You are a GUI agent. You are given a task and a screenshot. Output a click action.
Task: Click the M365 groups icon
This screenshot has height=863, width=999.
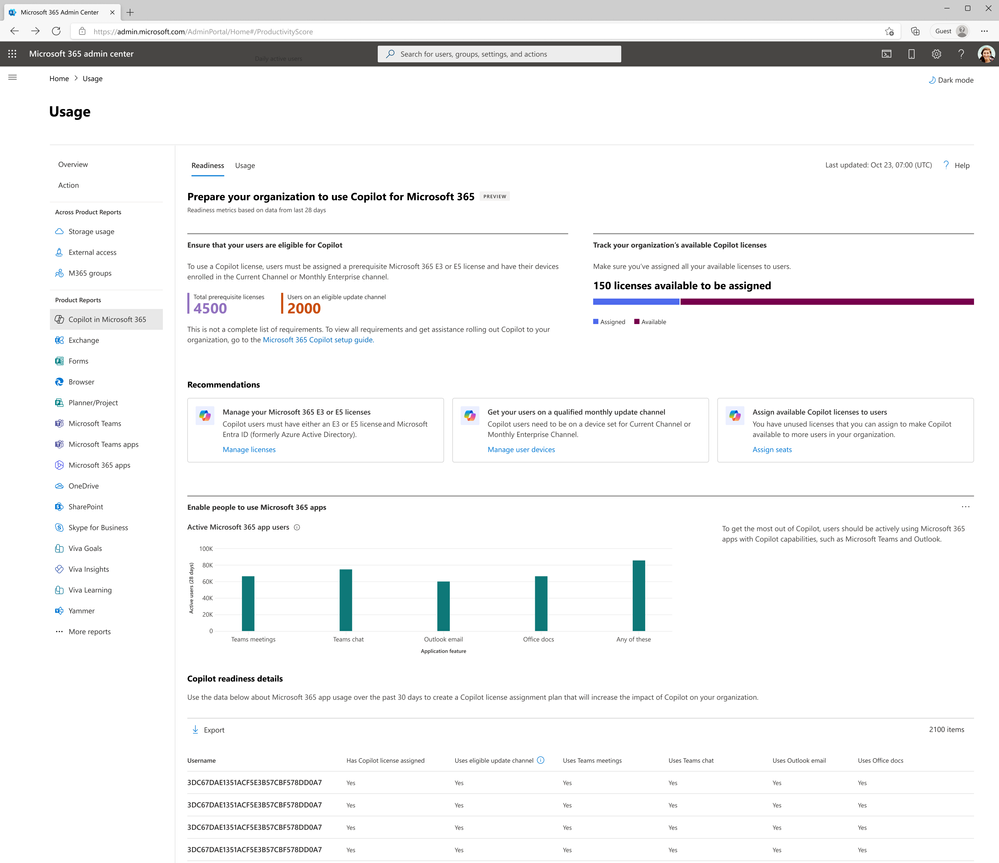59,273
